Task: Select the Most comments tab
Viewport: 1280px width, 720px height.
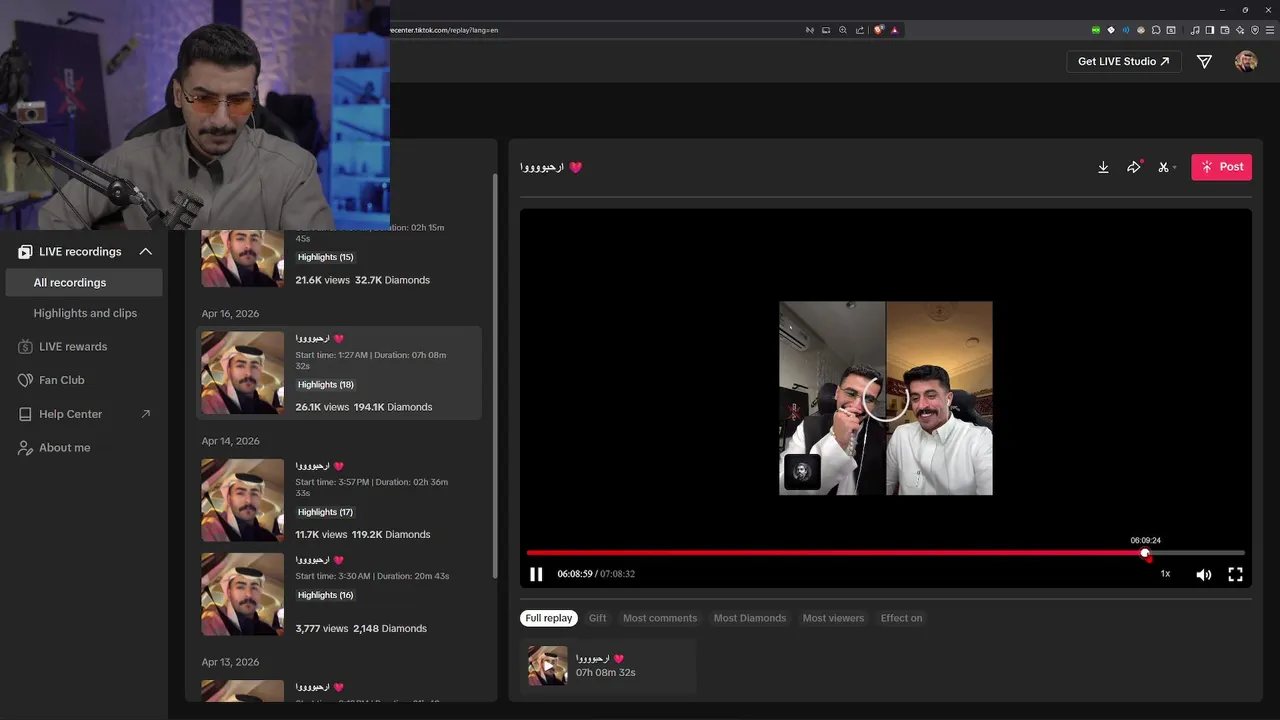Action: [x=660, y=618]
